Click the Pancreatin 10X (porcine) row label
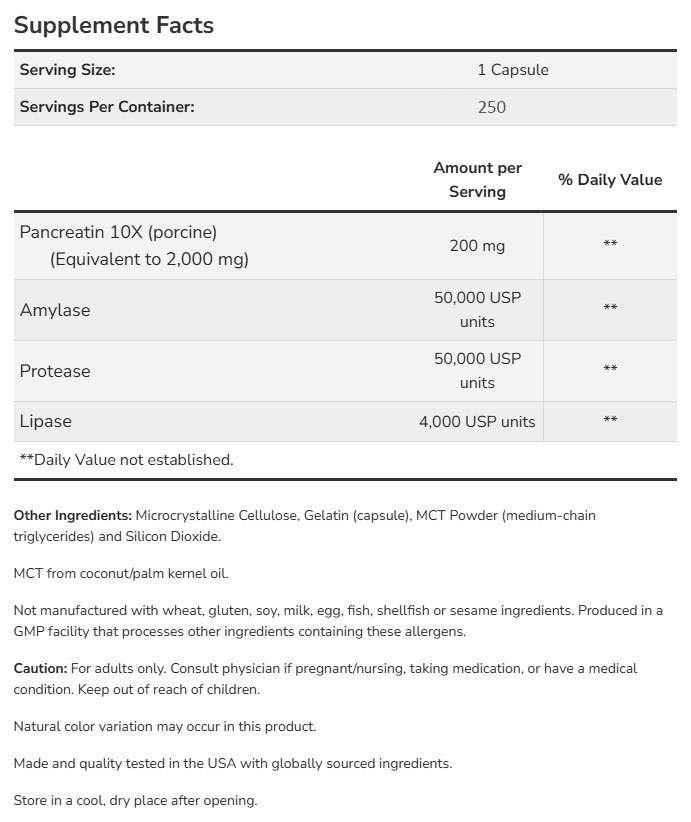 coord(118,232)
